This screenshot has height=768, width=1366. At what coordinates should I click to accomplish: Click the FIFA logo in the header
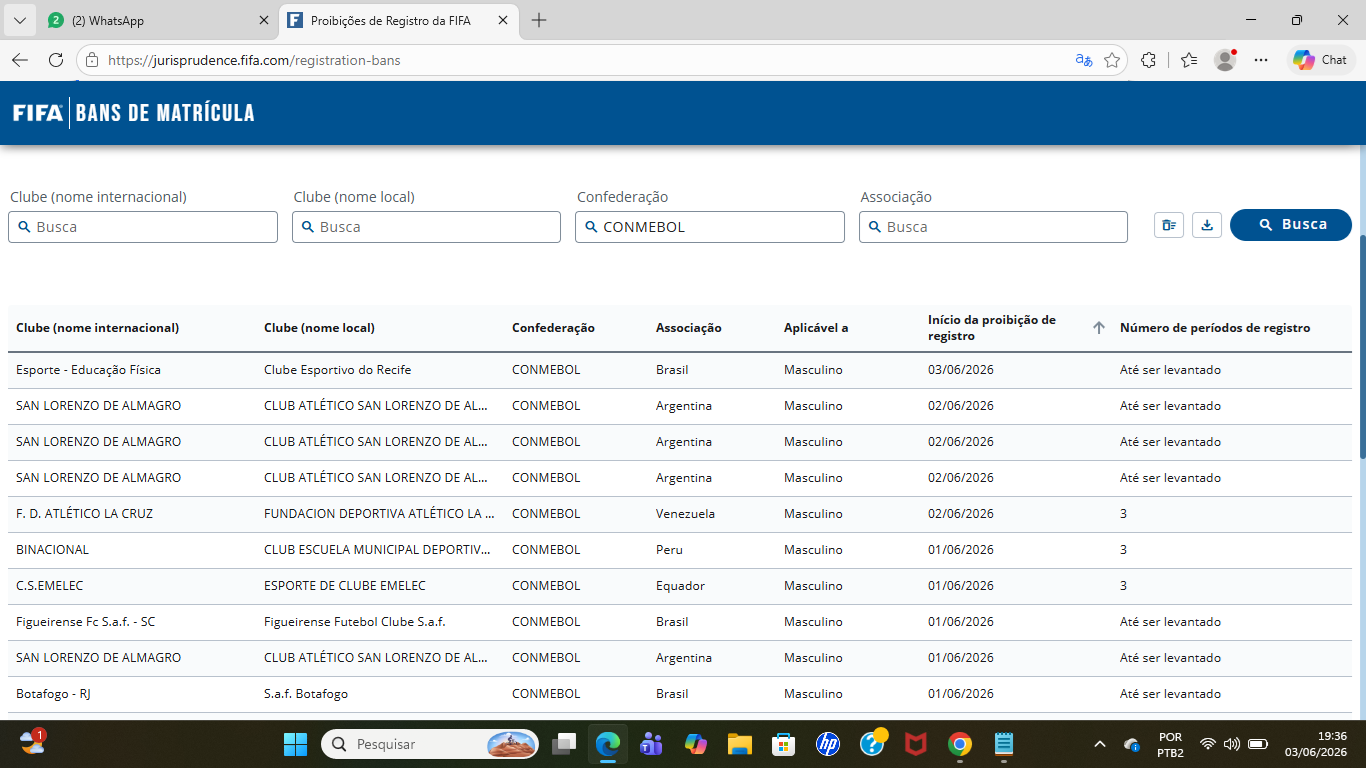coord(38,113)
